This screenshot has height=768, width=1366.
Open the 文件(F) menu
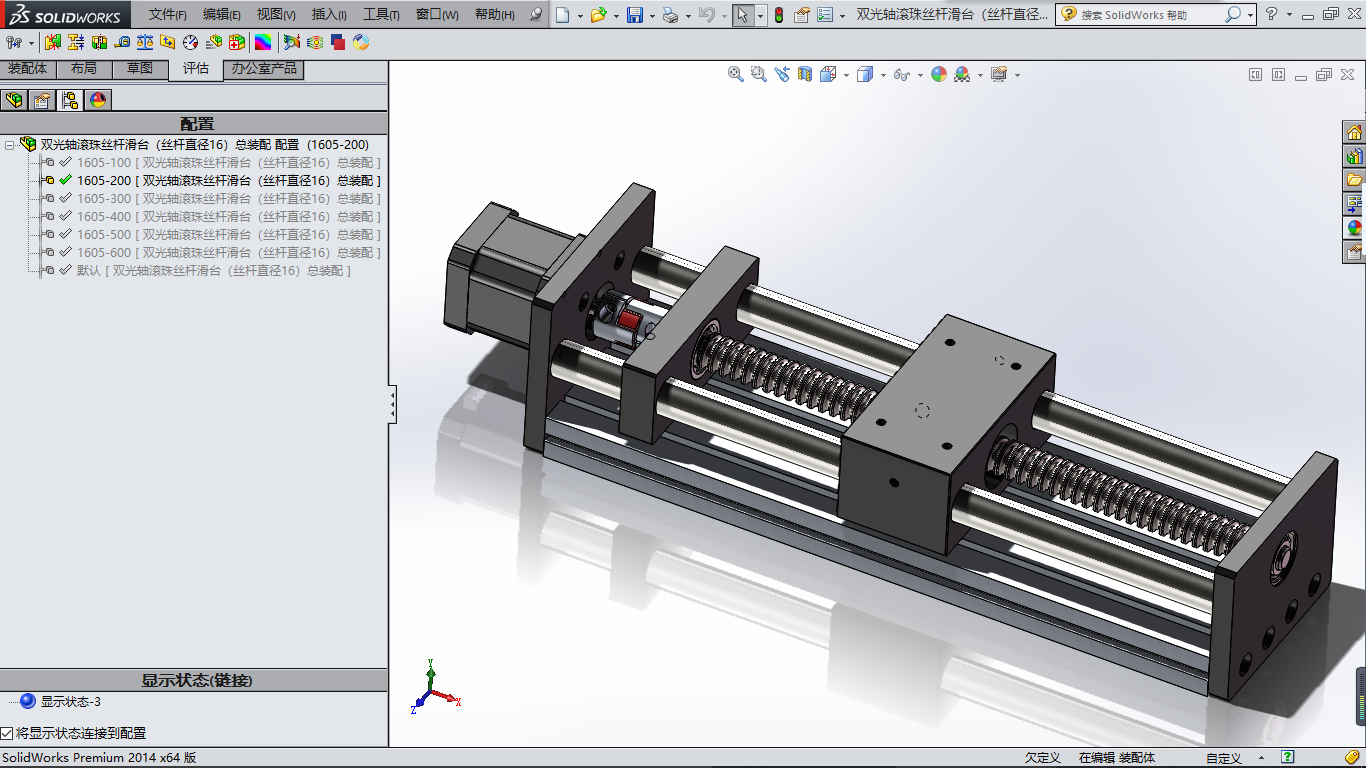168,15
